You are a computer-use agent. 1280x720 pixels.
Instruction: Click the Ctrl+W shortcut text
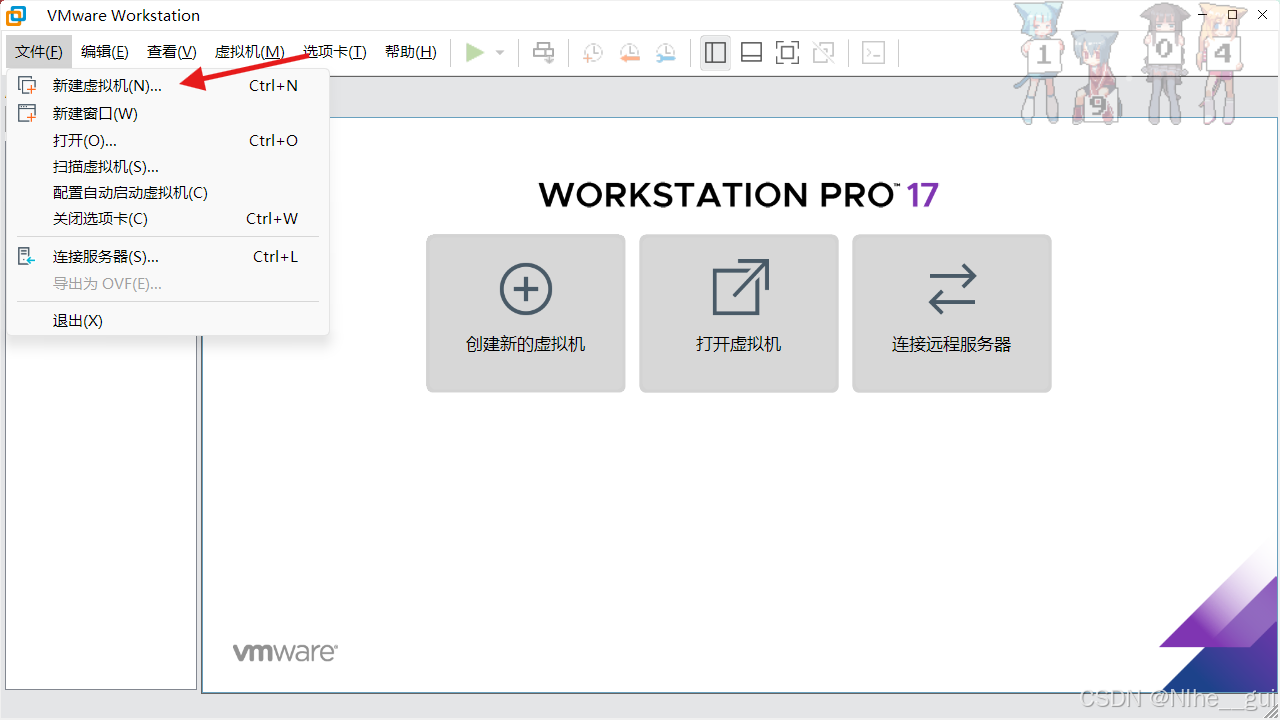point(272,219)
